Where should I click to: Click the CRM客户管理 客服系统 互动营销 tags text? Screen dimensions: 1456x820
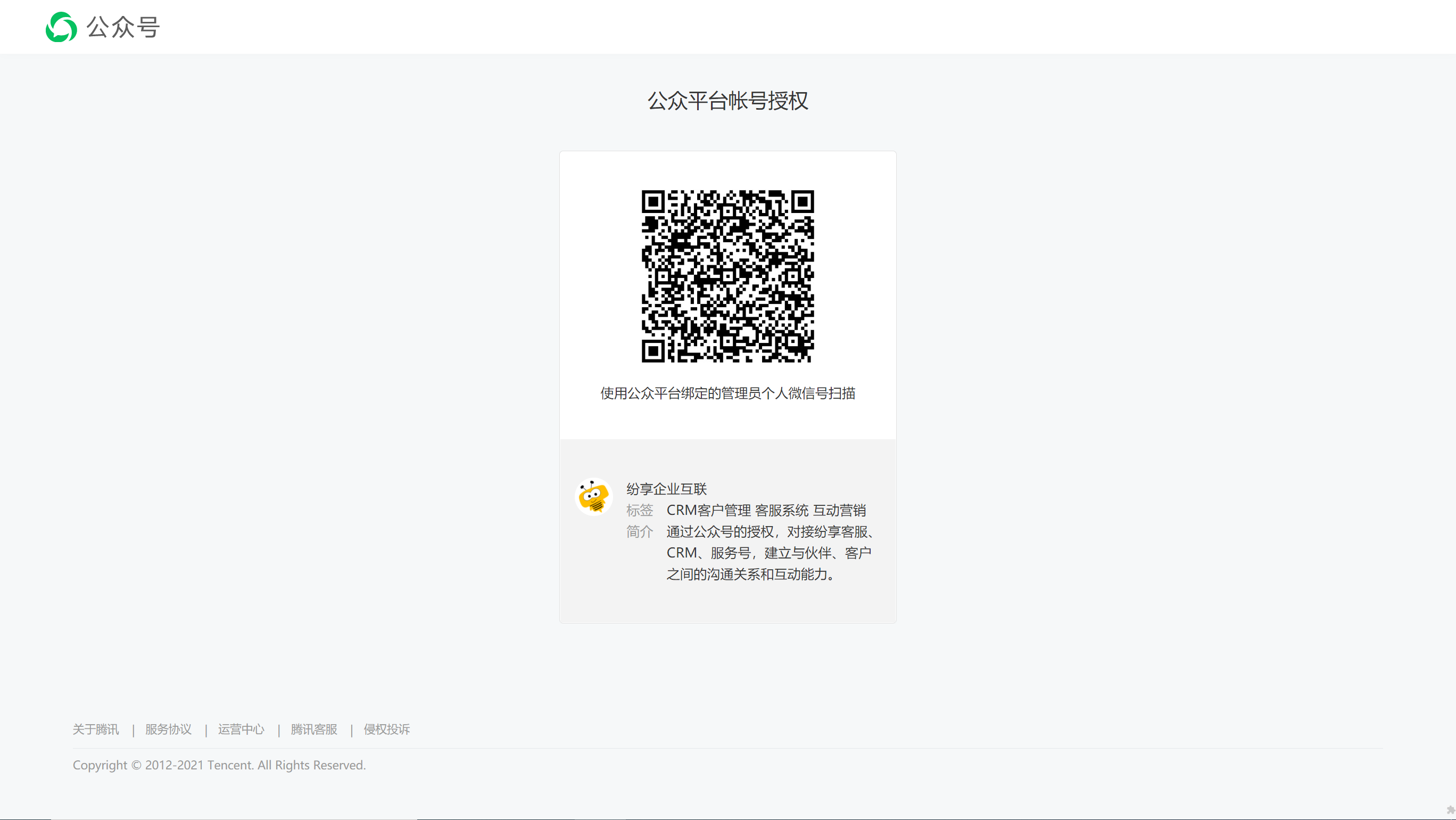766,510
